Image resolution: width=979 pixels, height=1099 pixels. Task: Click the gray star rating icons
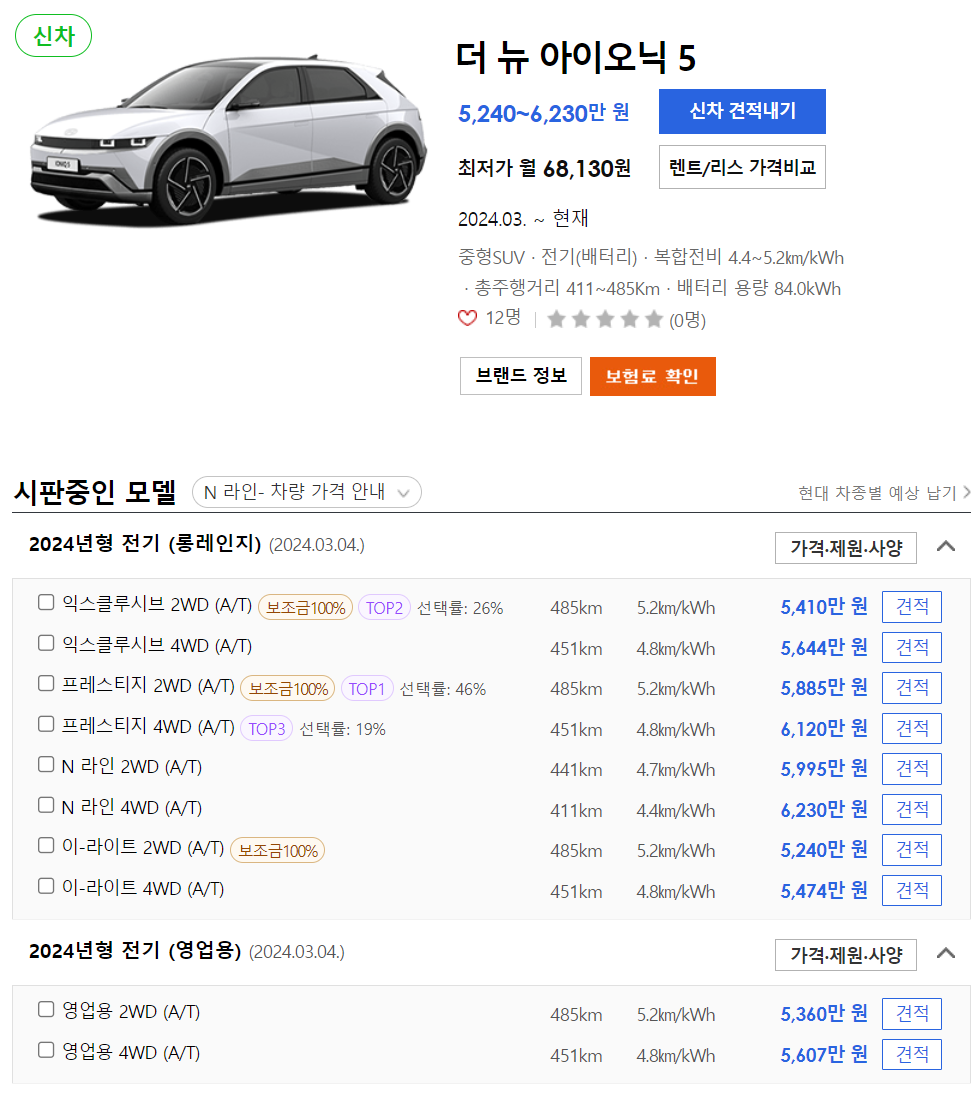tap(605, 320)
